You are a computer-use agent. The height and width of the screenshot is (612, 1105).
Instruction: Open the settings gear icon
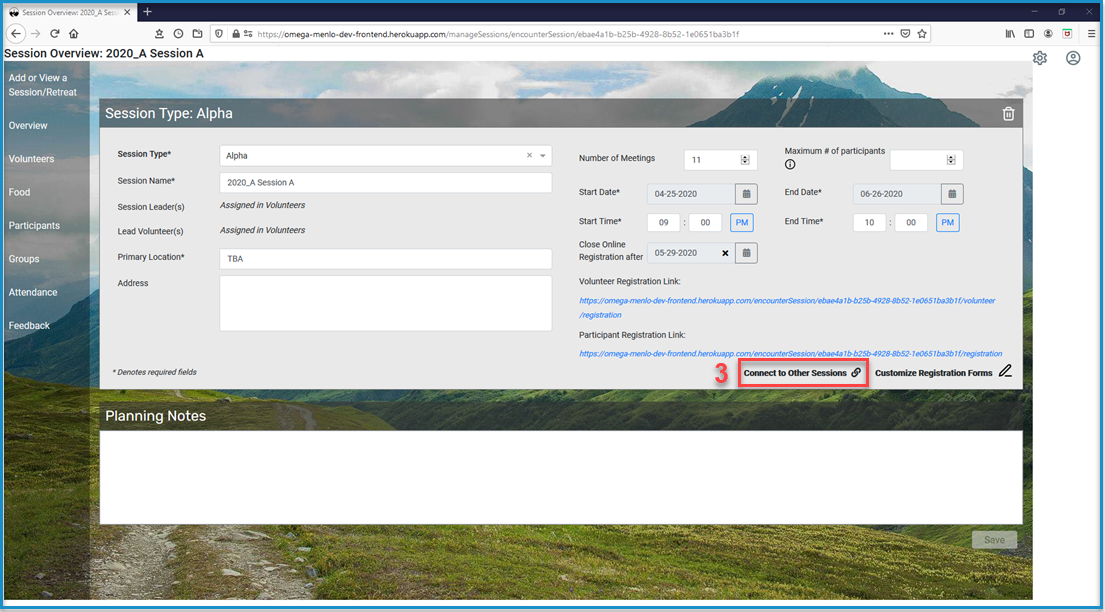coord(1039,58)
